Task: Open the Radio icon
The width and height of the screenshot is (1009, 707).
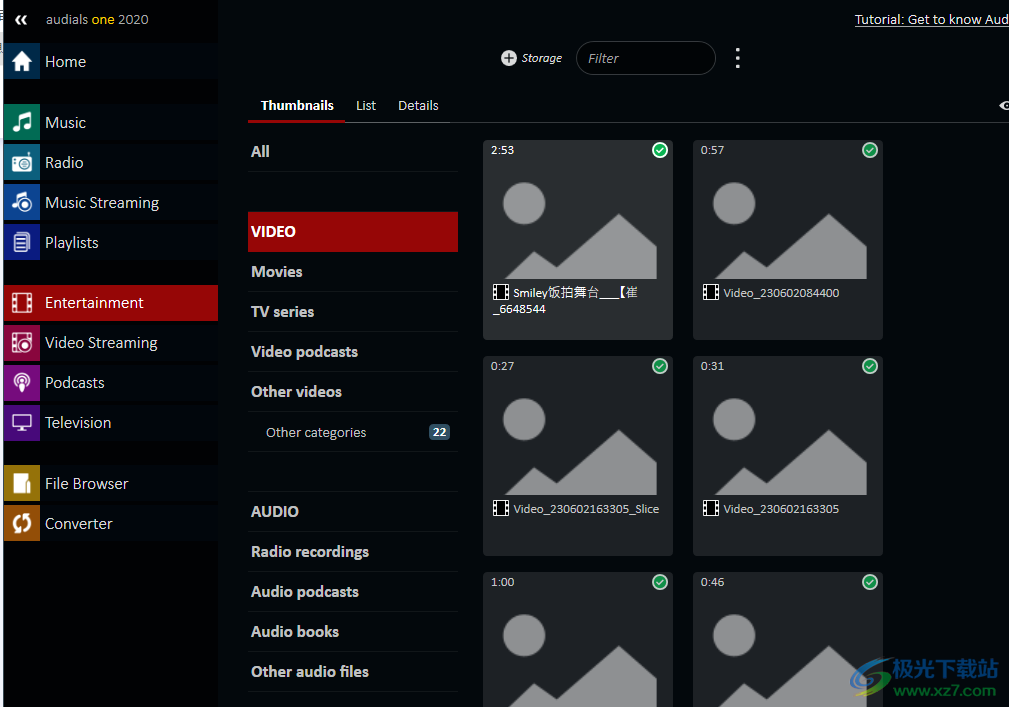Action: tap(22, 162)
